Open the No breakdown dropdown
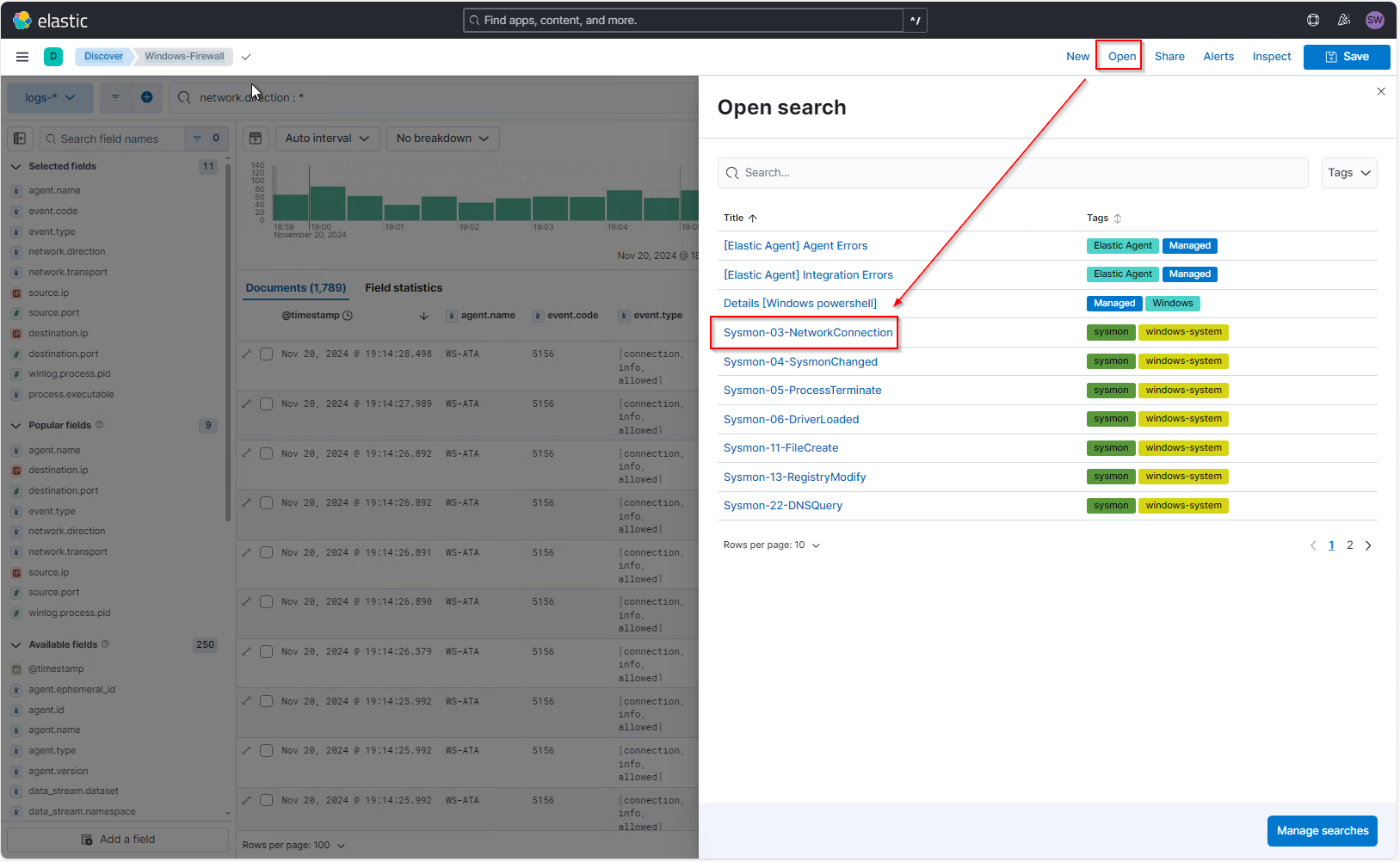1400x862 pixels. [443, 139]
